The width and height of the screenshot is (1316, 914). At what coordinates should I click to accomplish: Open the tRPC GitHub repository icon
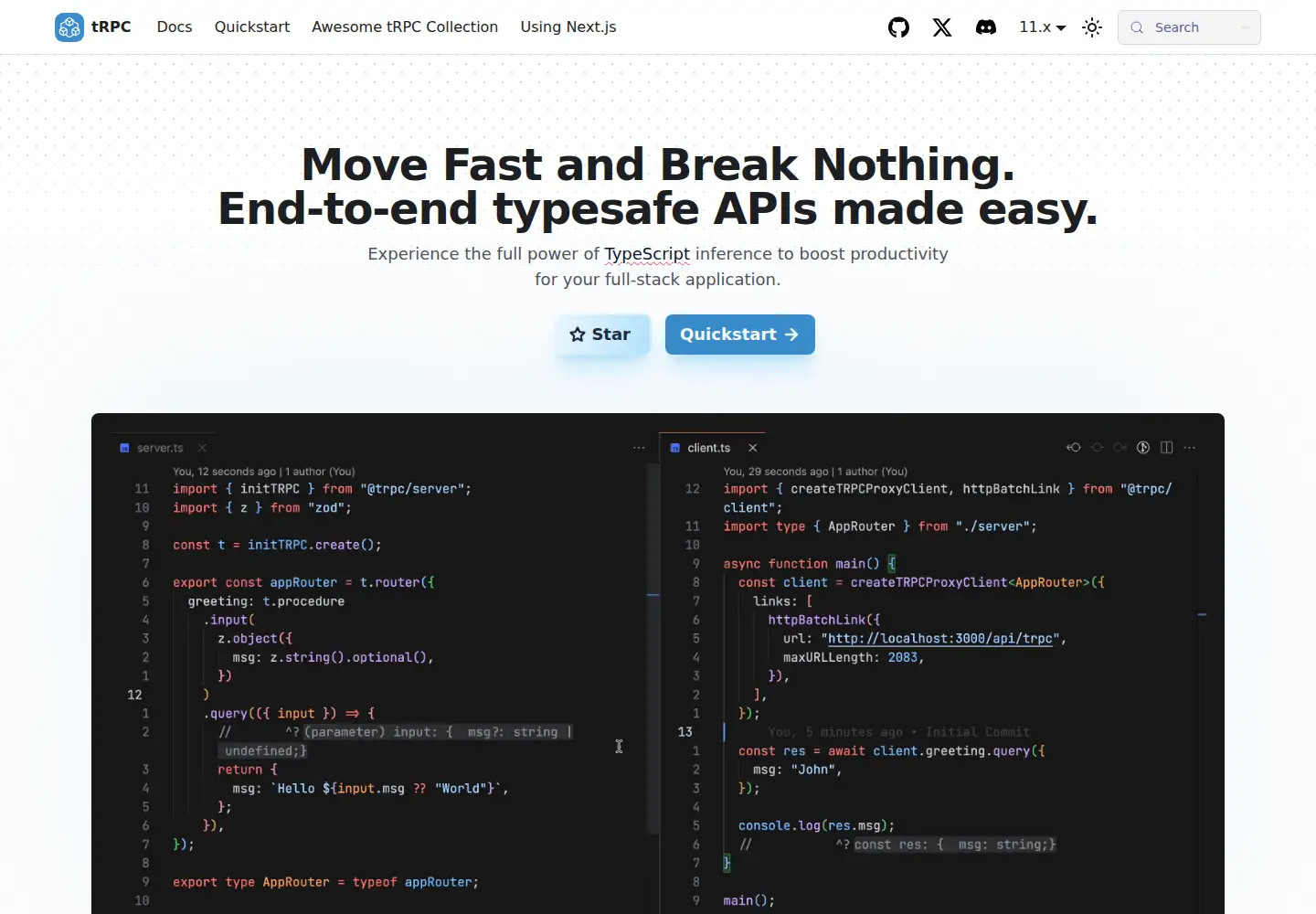(x=898, y=27)
